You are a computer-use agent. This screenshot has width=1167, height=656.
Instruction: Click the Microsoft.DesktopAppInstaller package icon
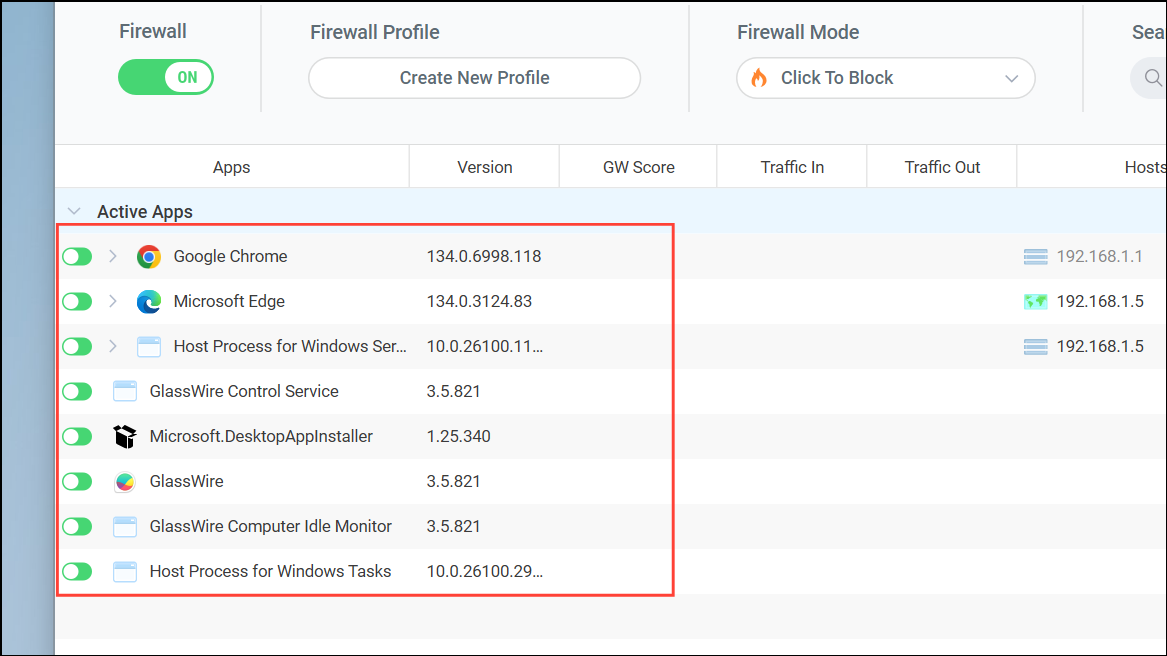pyautogui.click(x=124, y=436)
